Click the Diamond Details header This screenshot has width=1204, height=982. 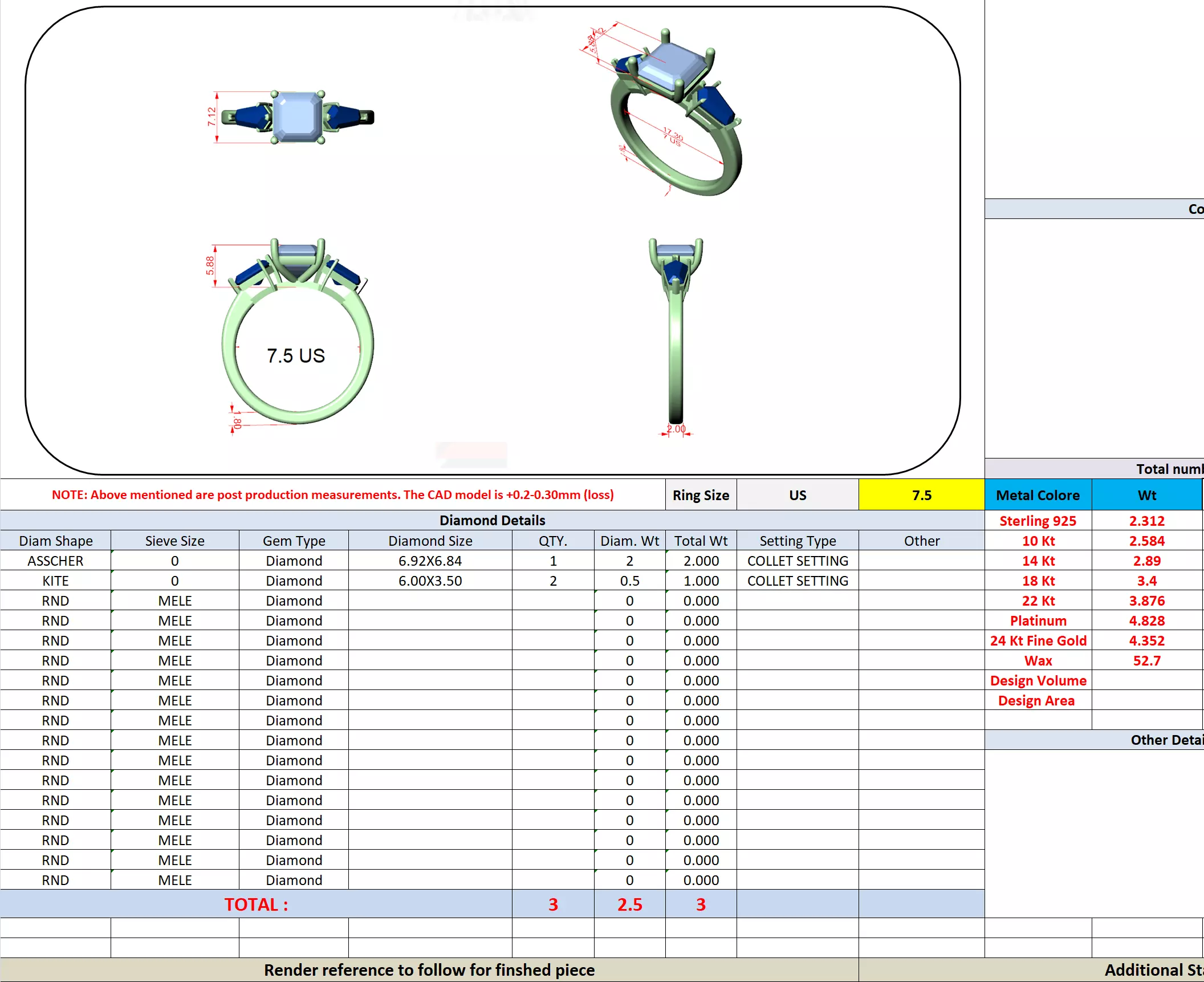click(x=492, y=520)
